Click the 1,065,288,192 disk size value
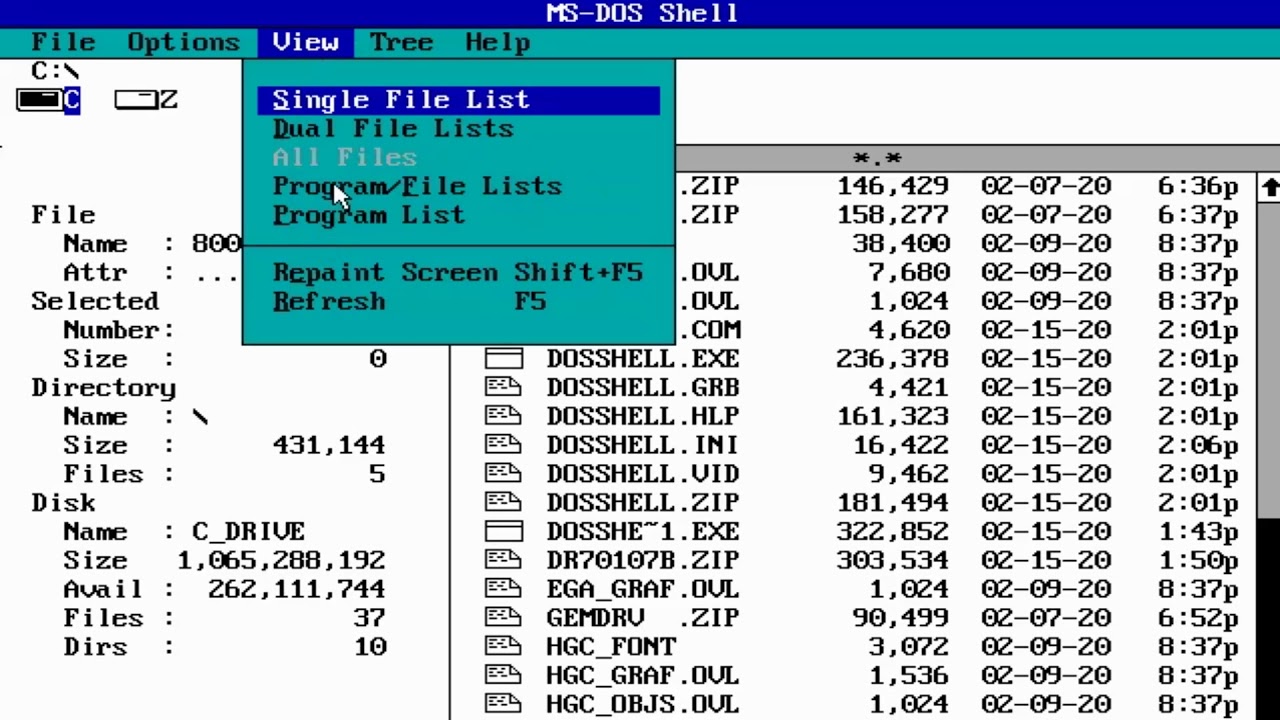Viewport: 1280px width, 720px height. point(281,561)
